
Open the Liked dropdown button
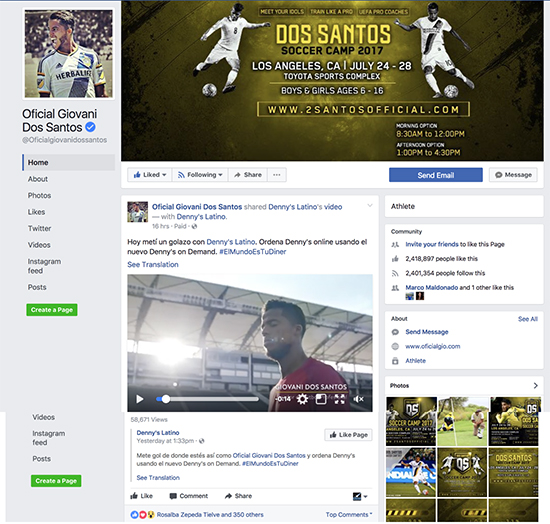click(150, 175)
